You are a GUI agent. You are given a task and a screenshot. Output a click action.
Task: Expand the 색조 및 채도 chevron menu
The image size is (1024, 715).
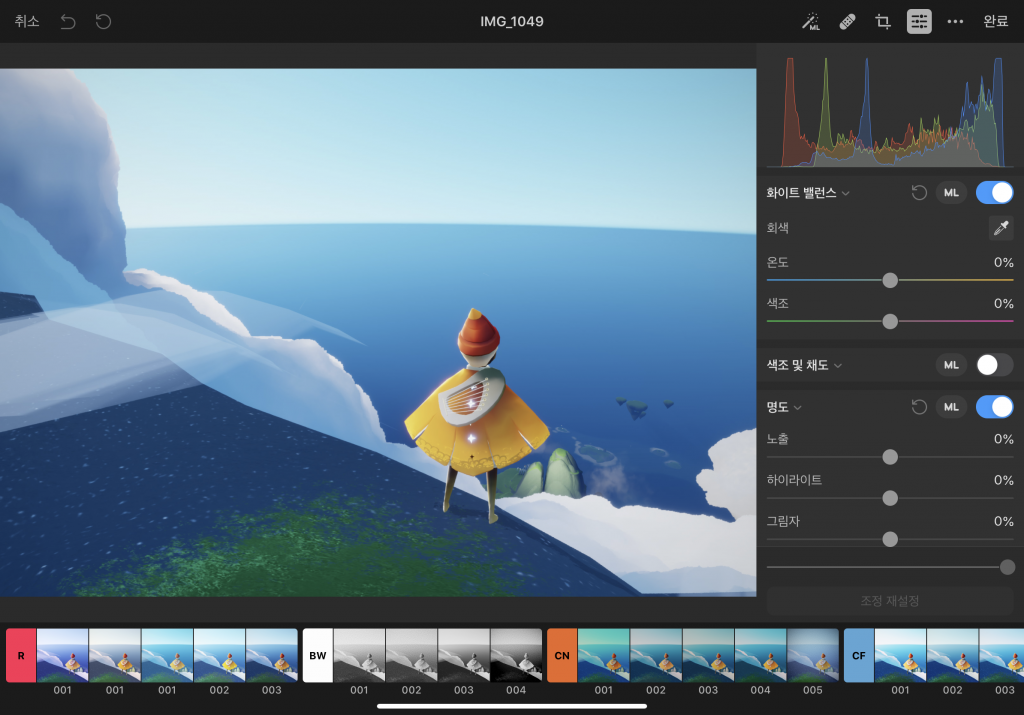pos(838,366)
